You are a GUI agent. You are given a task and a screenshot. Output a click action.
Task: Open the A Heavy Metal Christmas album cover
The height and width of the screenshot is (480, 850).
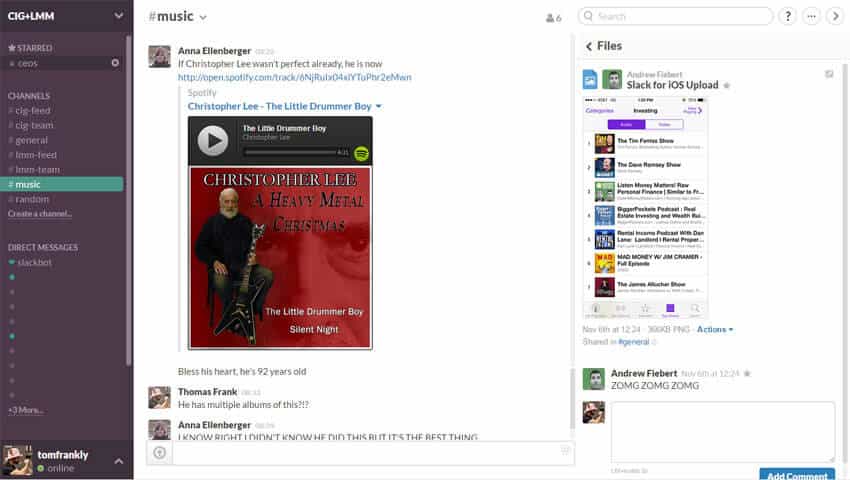coord(280,258)
